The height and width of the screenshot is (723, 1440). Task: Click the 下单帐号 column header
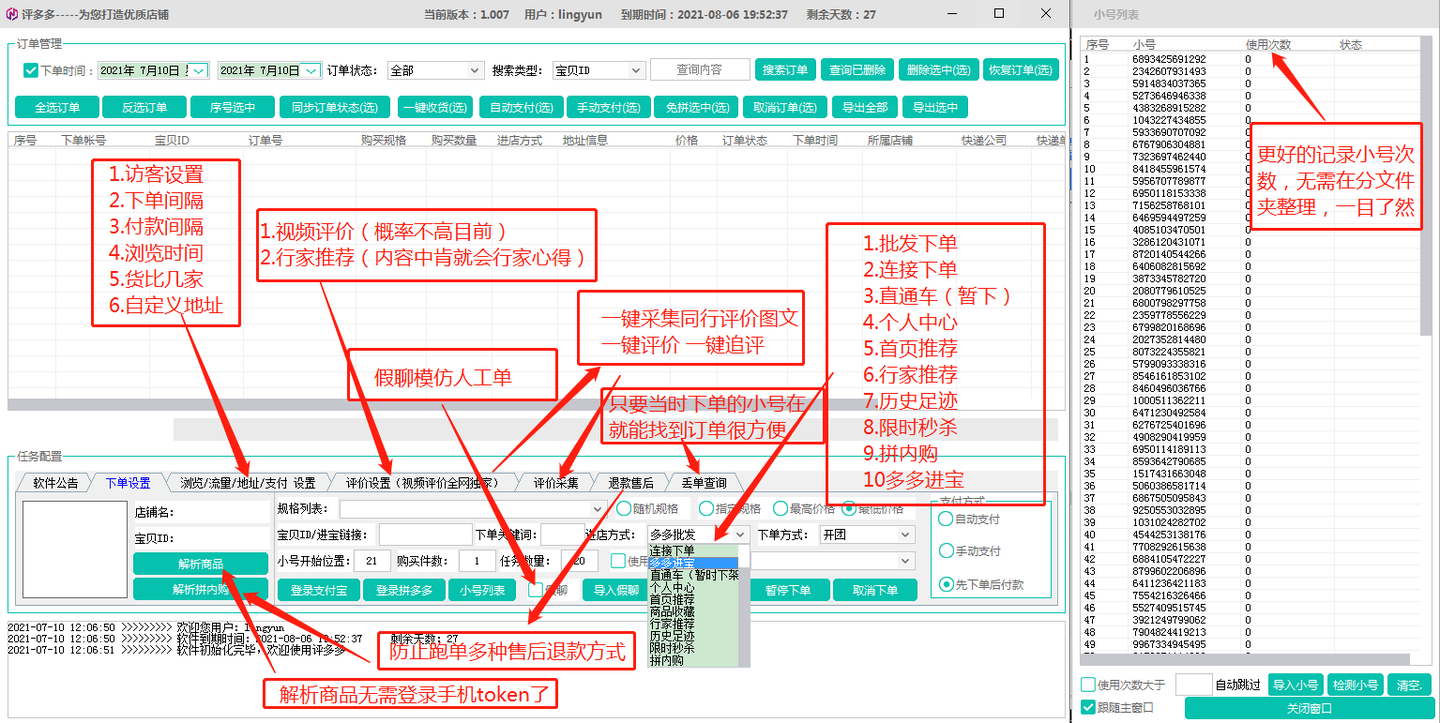coord(83,141)
